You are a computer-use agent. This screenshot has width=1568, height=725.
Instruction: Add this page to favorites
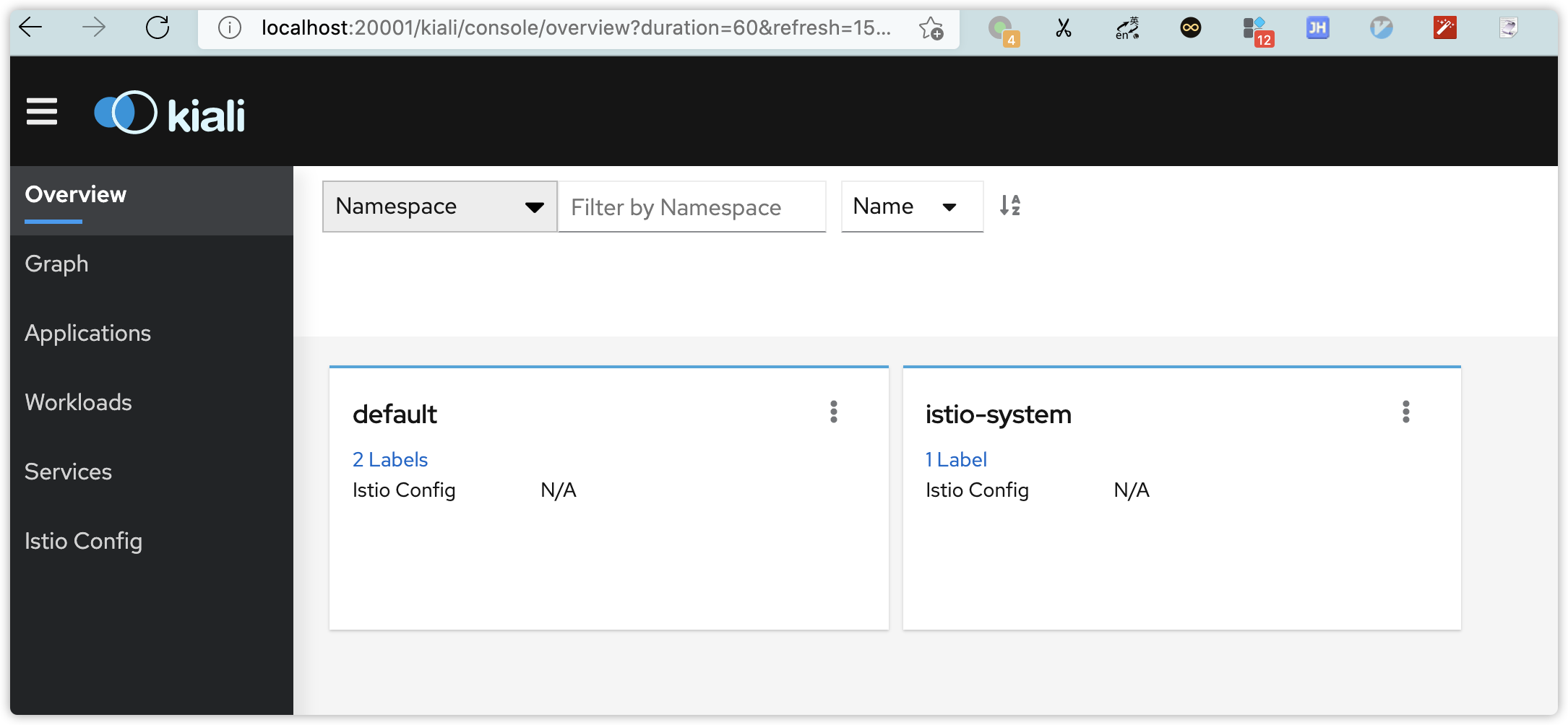(x=931, y=27)
